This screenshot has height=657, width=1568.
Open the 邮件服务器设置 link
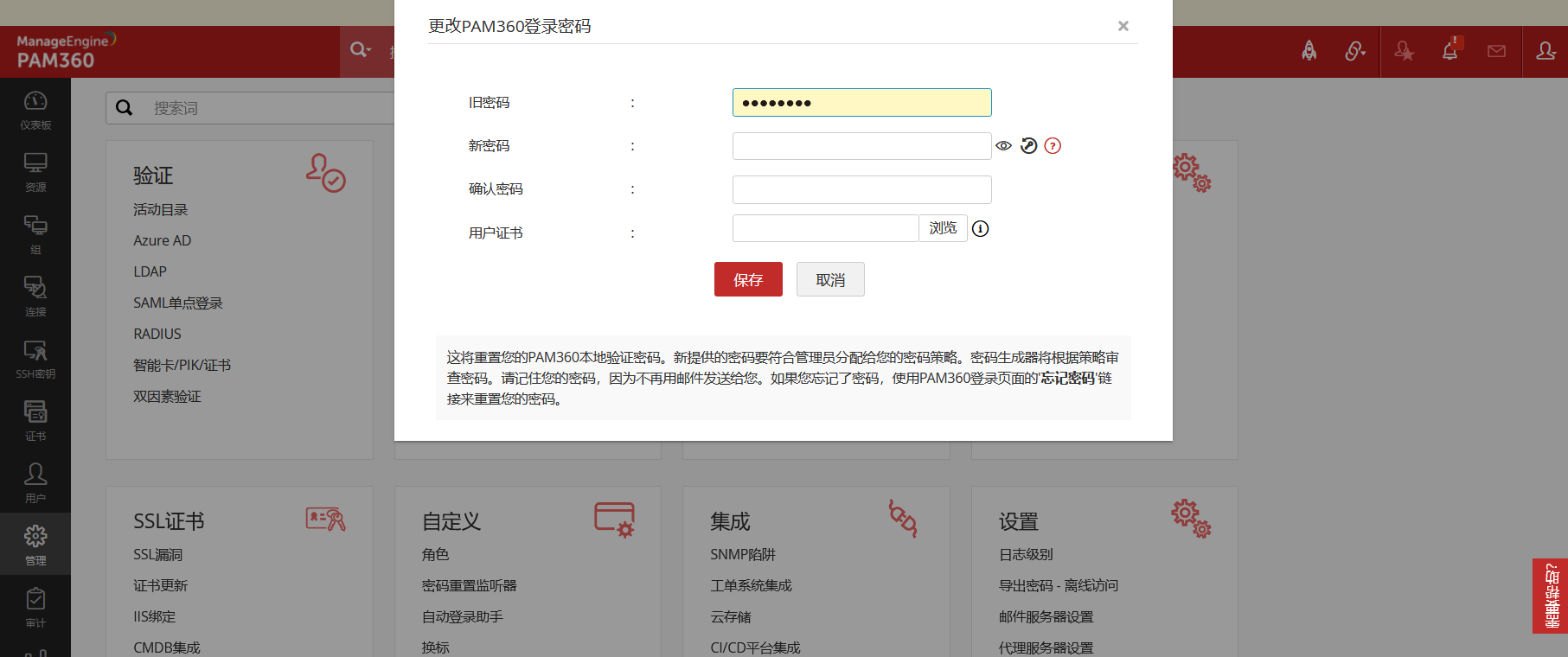click(x=1046, y=616)
